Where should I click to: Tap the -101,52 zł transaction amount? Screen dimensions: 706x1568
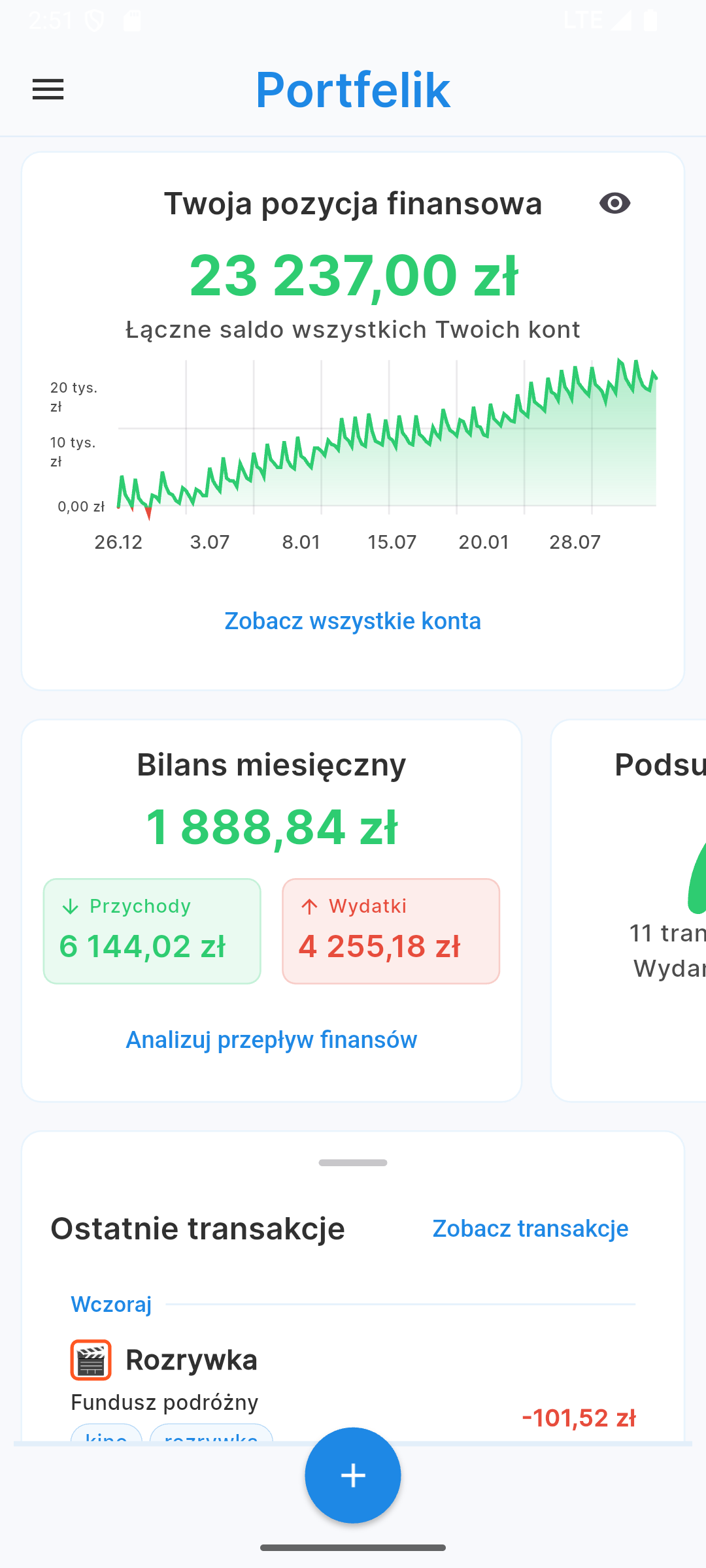(579, 1418)
